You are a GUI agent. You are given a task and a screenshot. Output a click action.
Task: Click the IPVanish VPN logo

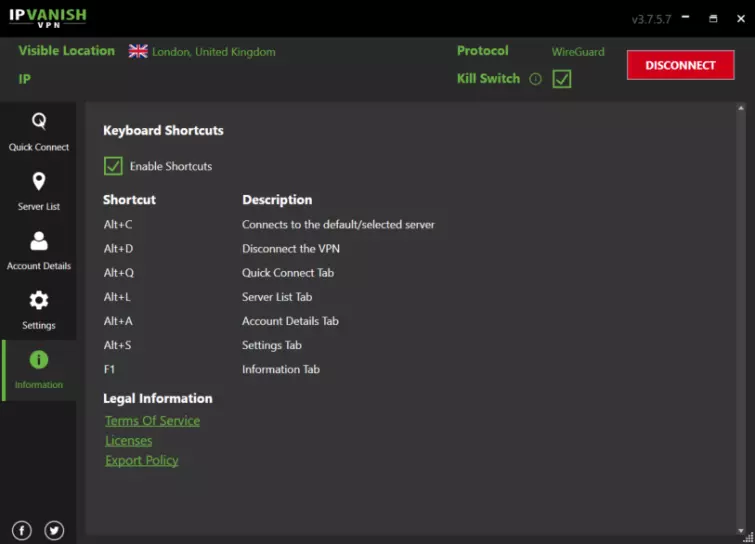[48, 18]
